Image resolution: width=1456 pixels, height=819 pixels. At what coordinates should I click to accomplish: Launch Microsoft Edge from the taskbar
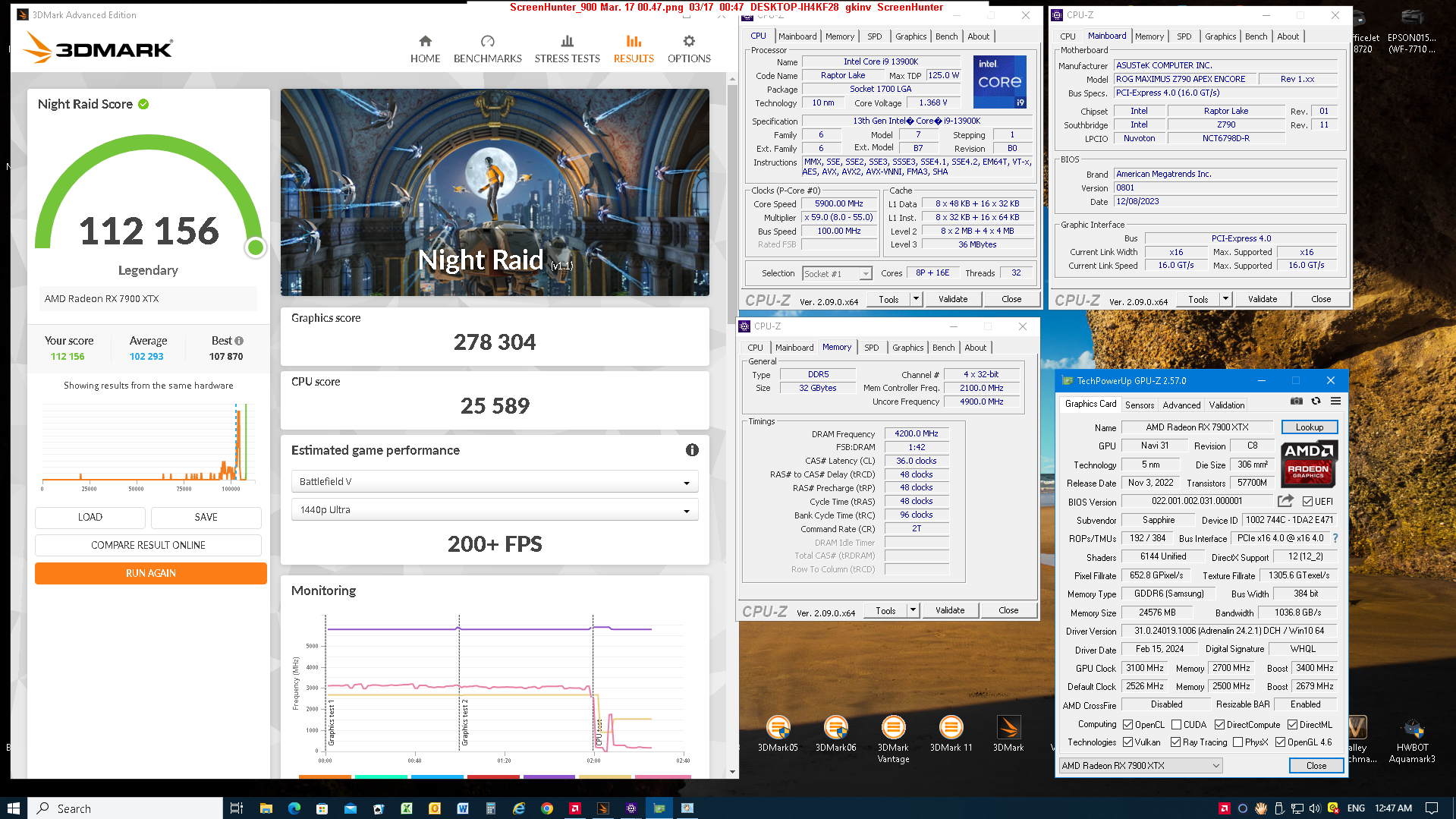click(294, 808)
